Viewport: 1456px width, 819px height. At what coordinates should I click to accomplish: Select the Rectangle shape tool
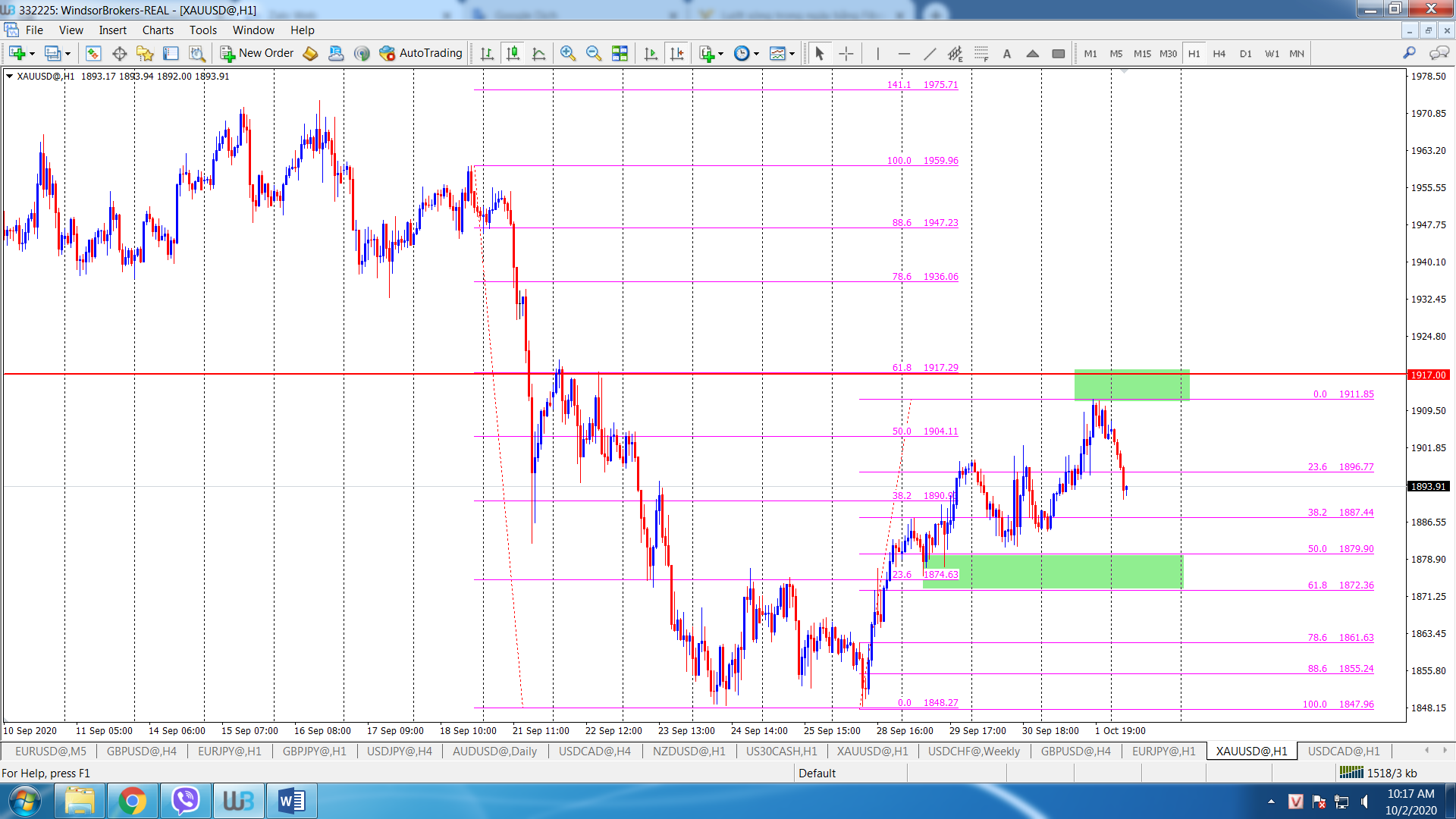point(1058,53)
